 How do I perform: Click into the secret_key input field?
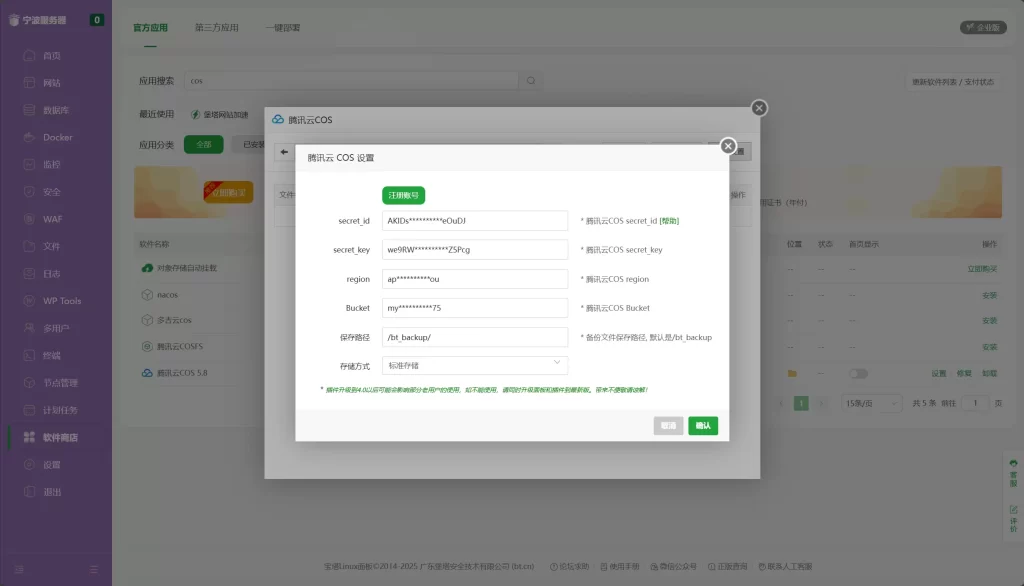(474, 250)
